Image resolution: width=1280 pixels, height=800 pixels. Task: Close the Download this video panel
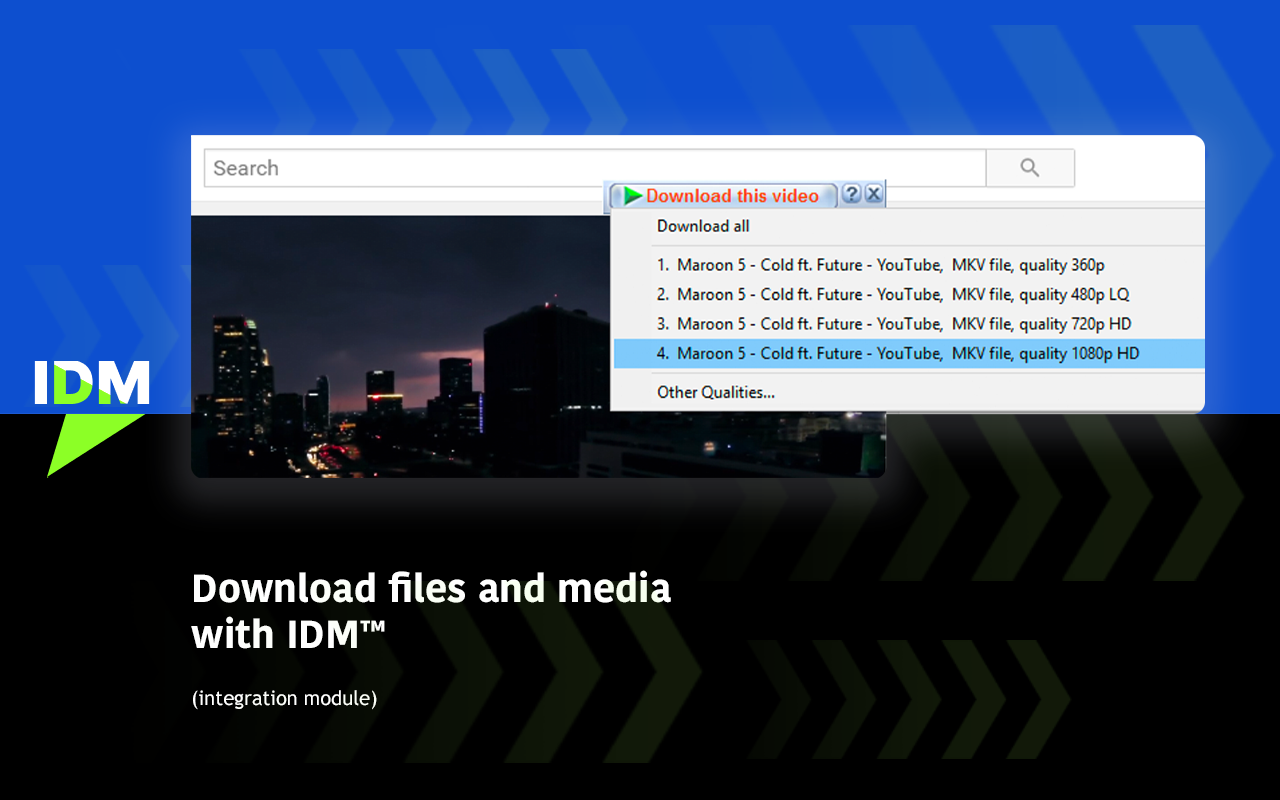click(x=874, y=194)
